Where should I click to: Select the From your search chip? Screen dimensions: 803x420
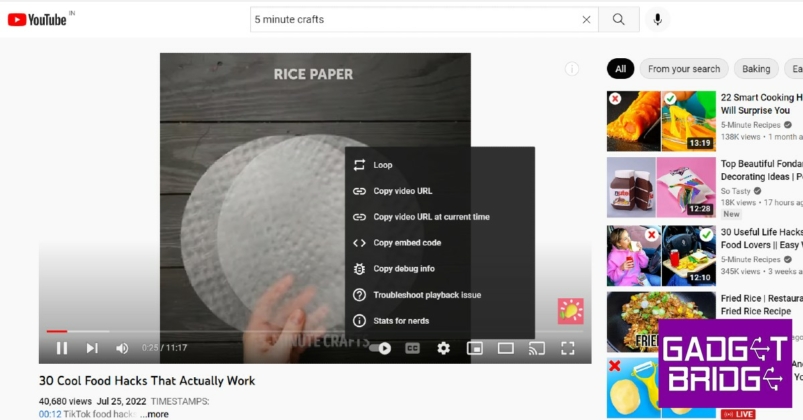[x=684, y=69]
